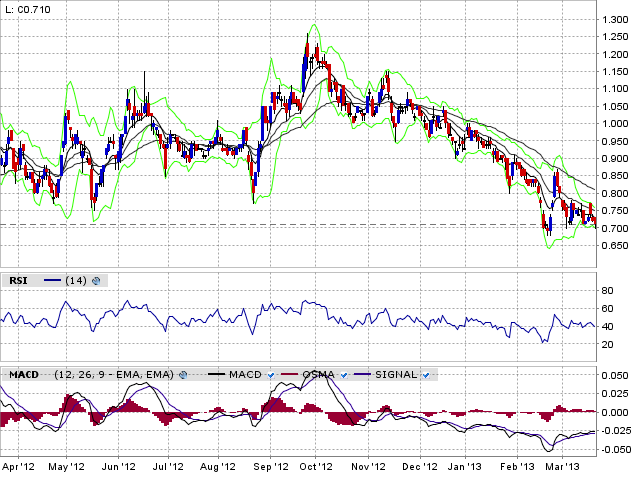This screenshot has width=640, height=480.
Task: Click the Mar '13 date axis label
Action: click(562, 467)
